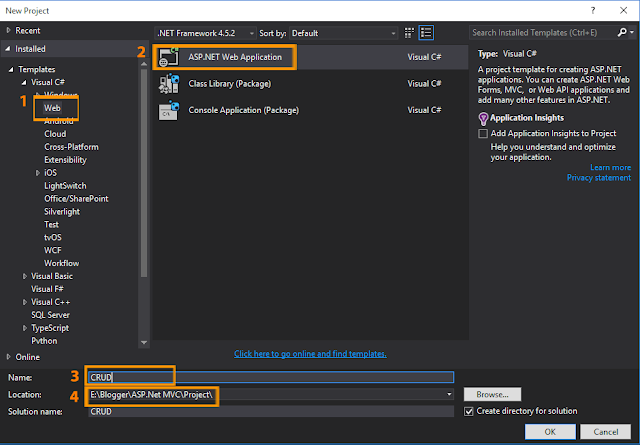
Task: Select the Visual F# node
Action: (47, 289)
